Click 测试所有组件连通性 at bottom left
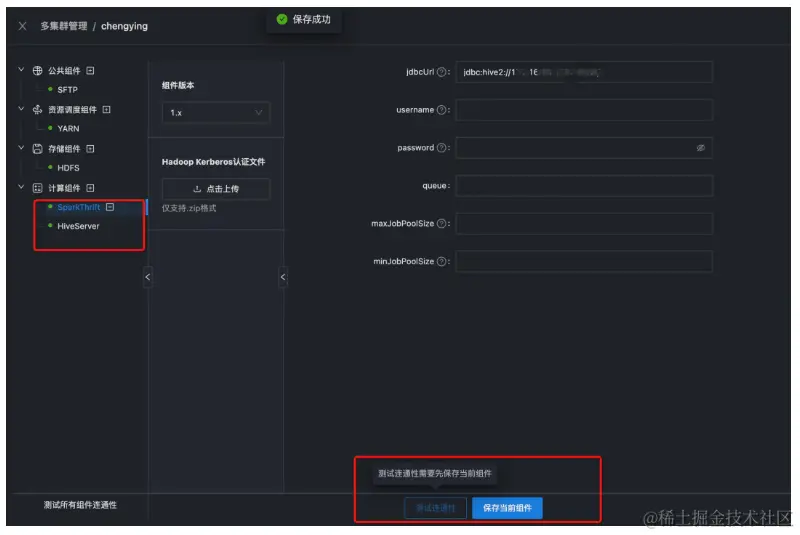This screenshot has width=800, height=535. [x=80, y=505]
